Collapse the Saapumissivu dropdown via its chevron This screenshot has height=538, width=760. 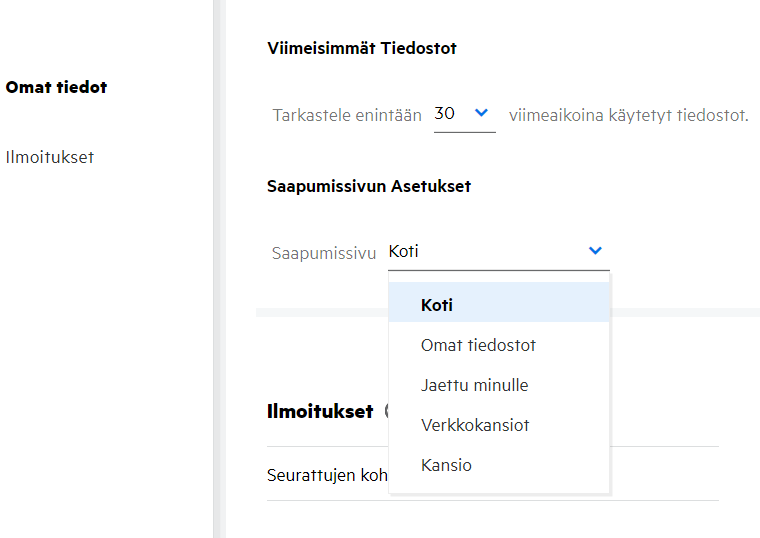point(595,251)
